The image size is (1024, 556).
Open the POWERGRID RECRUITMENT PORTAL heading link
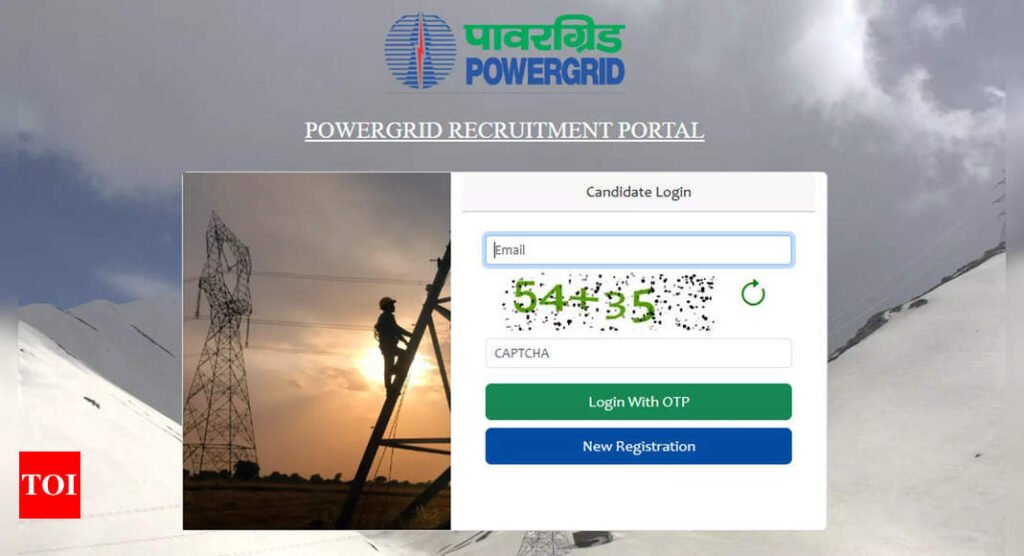(x=504, y=130)
